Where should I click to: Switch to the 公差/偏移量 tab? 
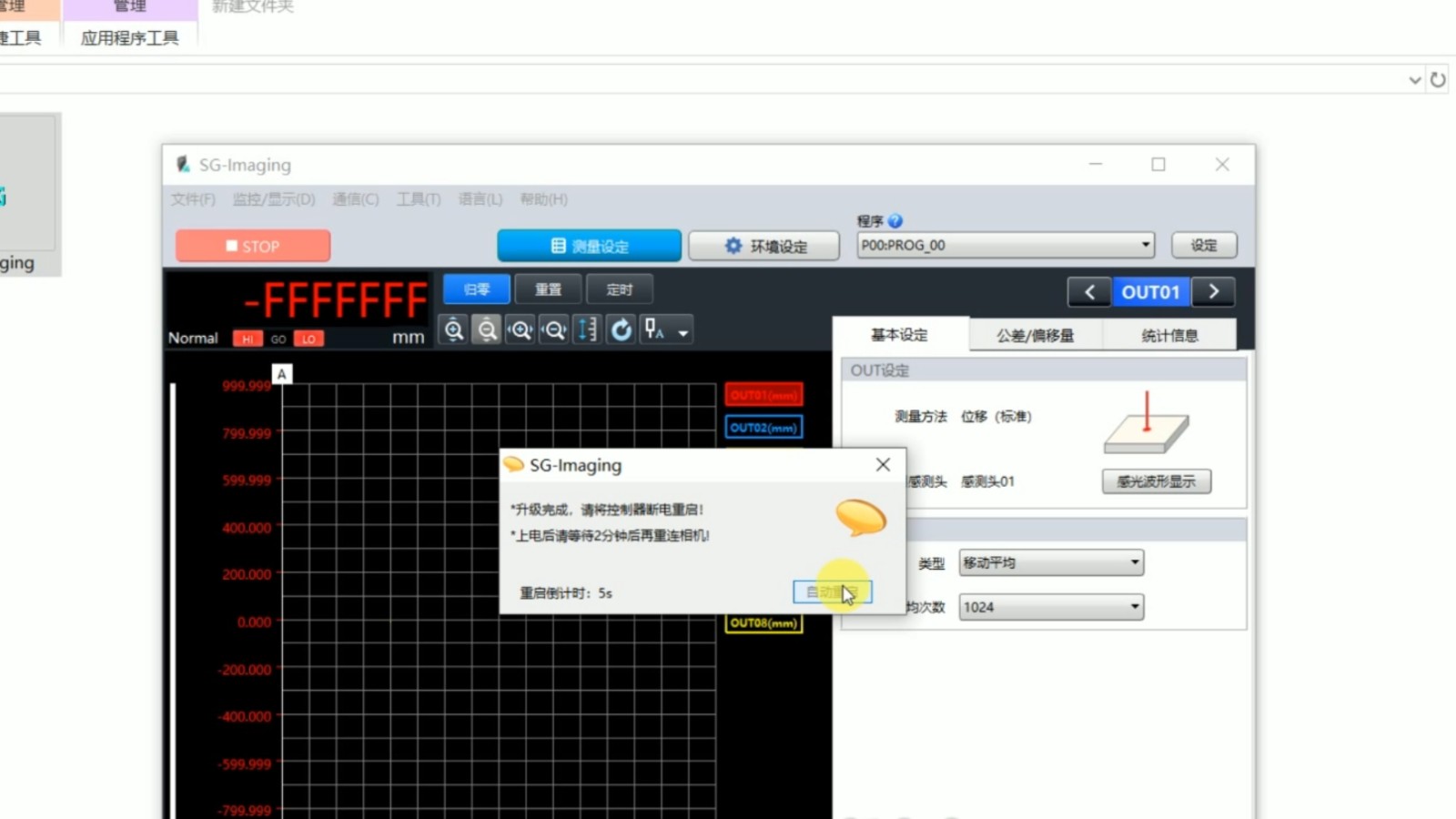[x=1035, y=336]
